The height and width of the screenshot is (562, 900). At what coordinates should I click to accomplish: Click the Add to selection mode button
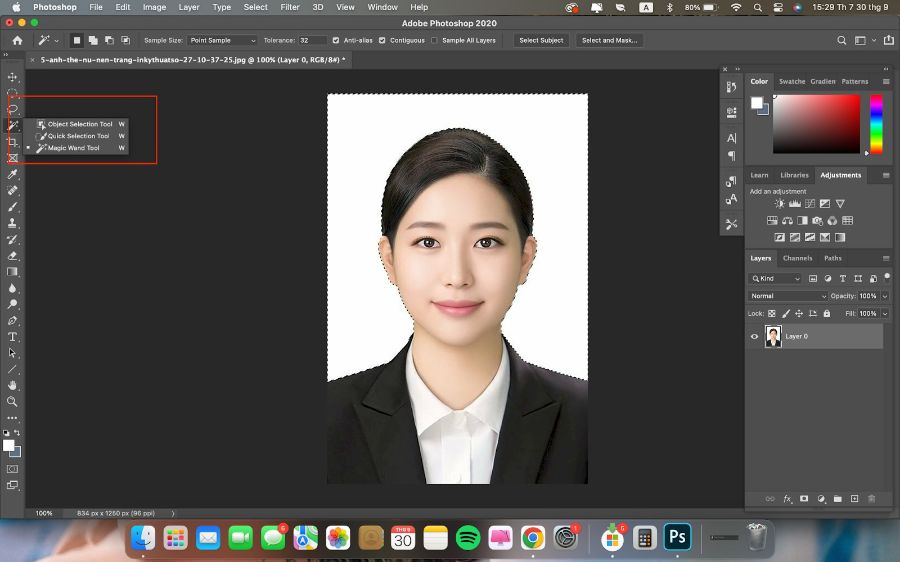(93, 40)
